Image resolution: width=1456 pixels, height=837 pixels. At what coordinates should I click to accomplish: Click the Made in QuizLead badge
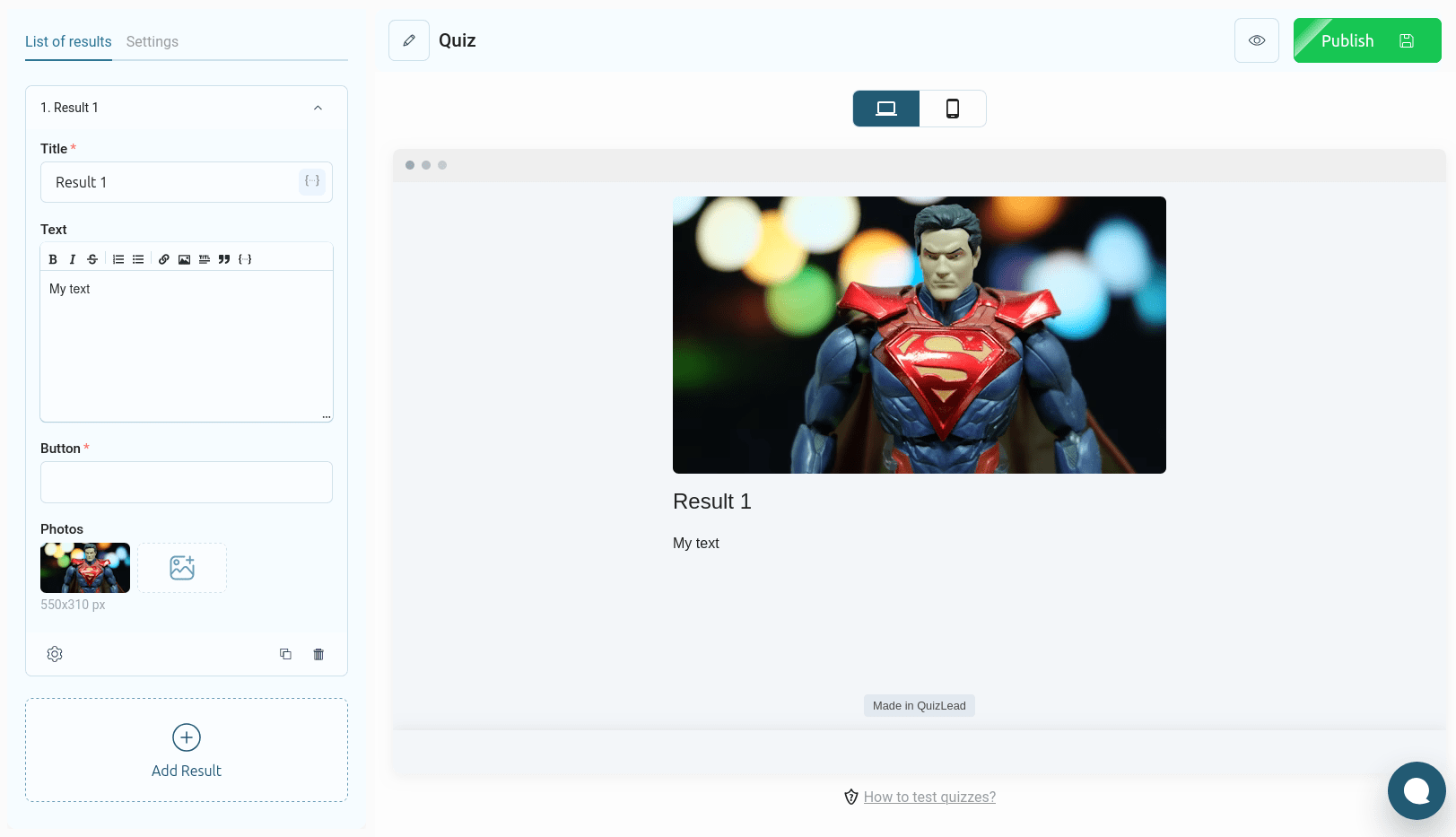point(920,706)
